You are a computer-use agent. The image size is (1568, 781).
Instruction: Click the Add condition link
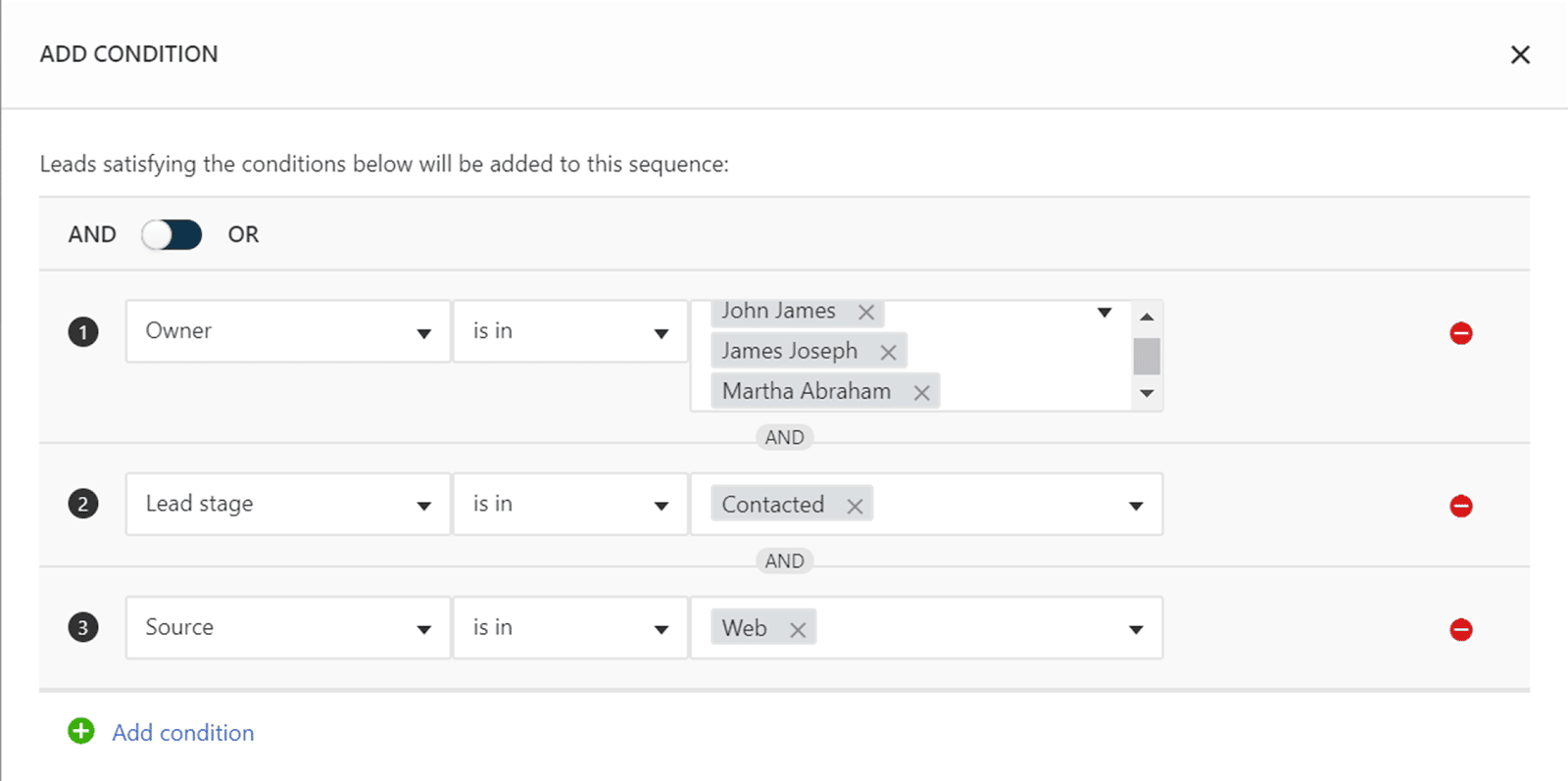point(183,733)
